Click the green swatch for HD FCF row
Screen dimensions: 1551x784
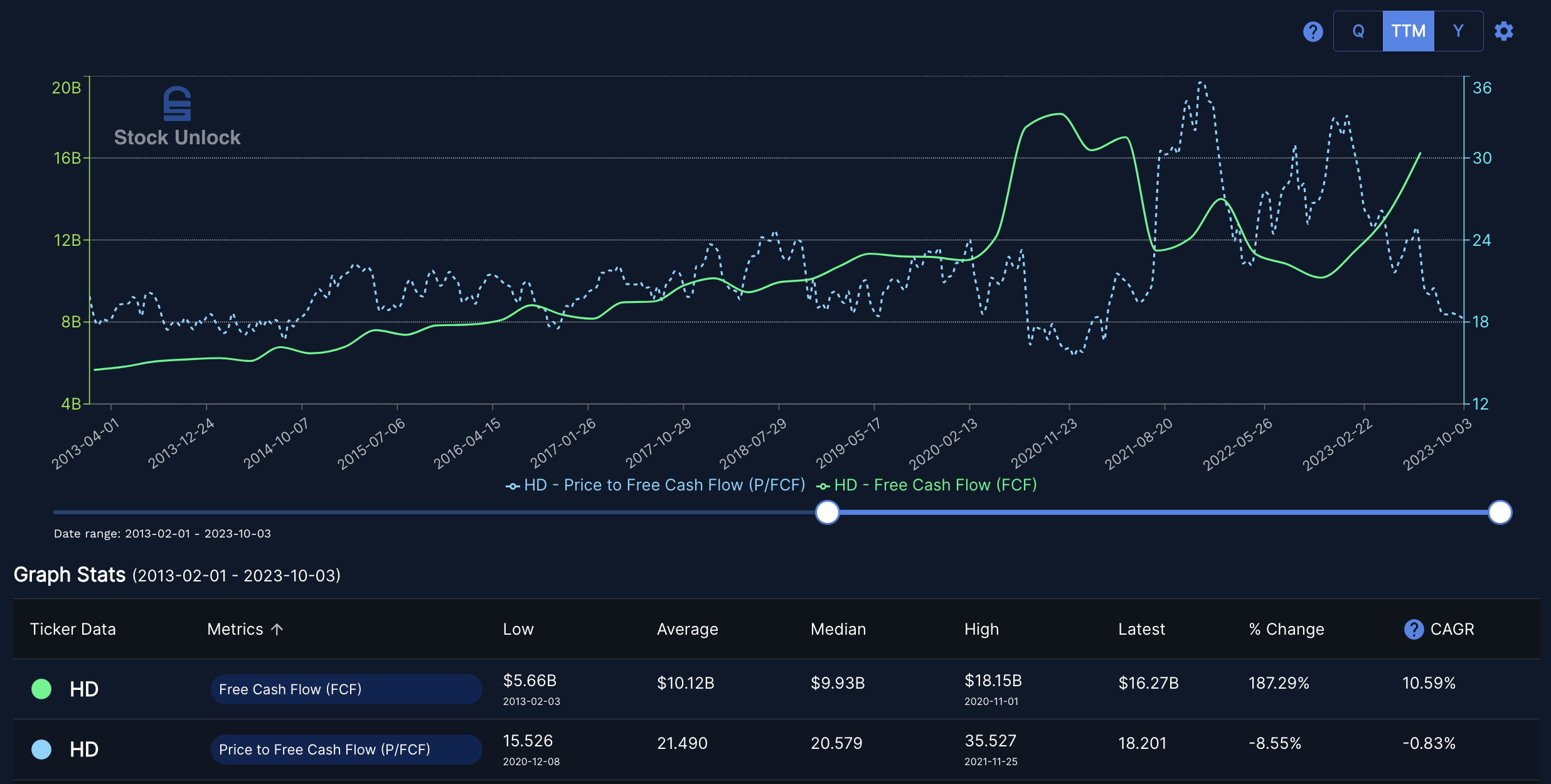pyautogui.click(x=41, y=689)
